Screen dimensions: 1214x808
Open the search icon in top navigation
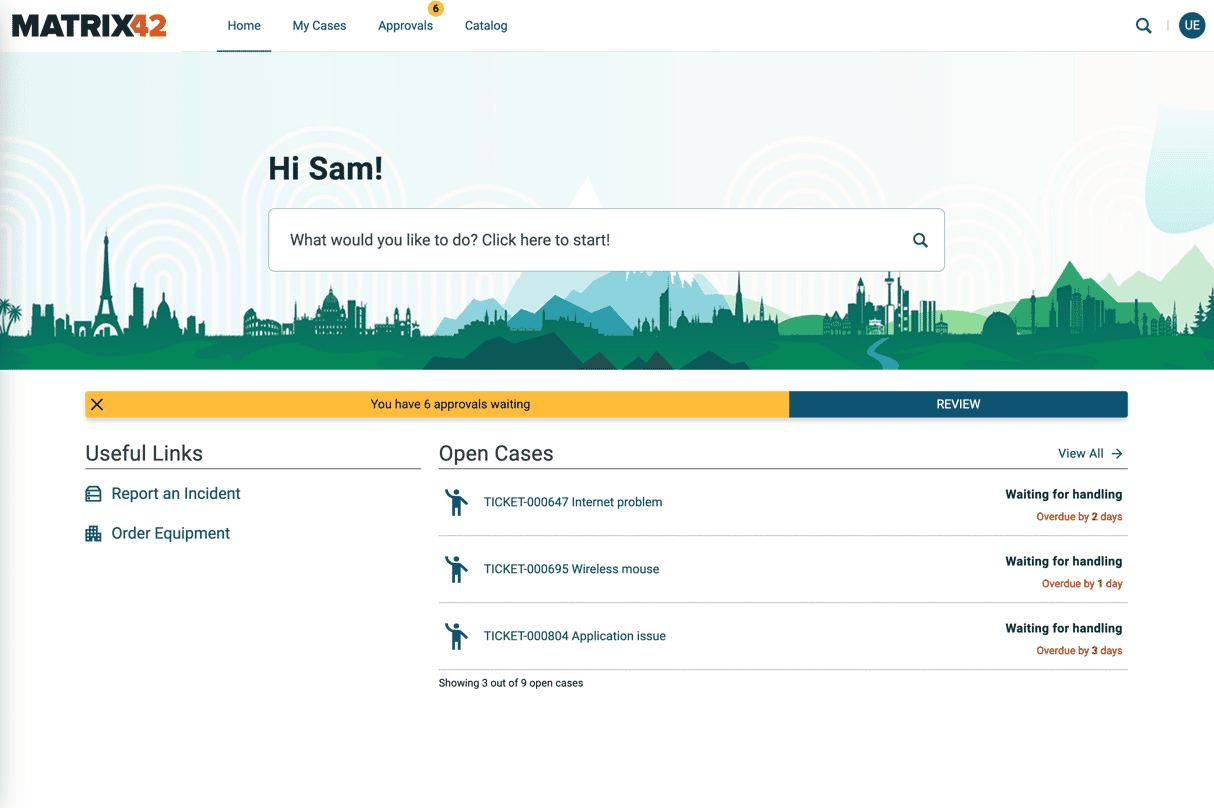[x=1143, y=26]
